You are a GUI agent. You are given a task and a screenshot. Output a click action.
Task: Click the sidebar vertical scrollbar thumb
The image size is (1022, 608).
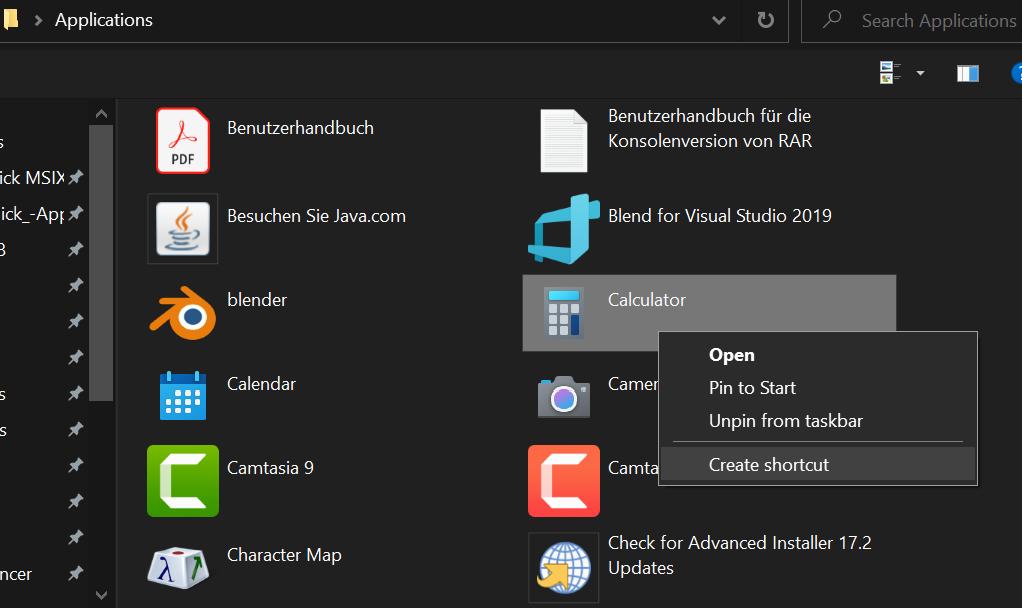click(101, 263)
